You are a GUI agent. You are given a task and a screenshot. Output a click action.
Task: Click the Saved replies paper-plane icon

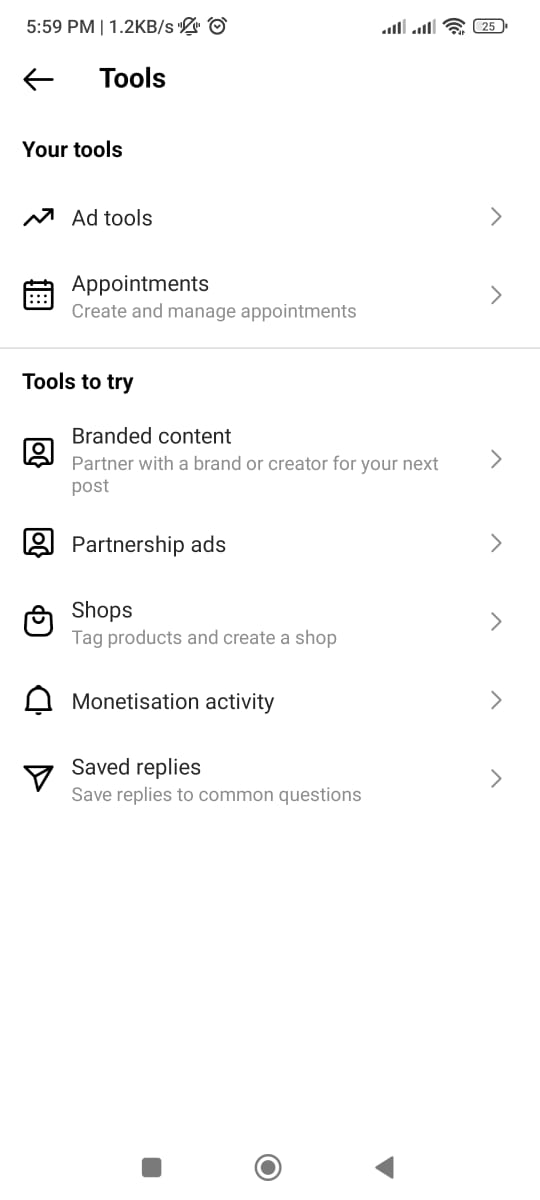click(38, 779)
